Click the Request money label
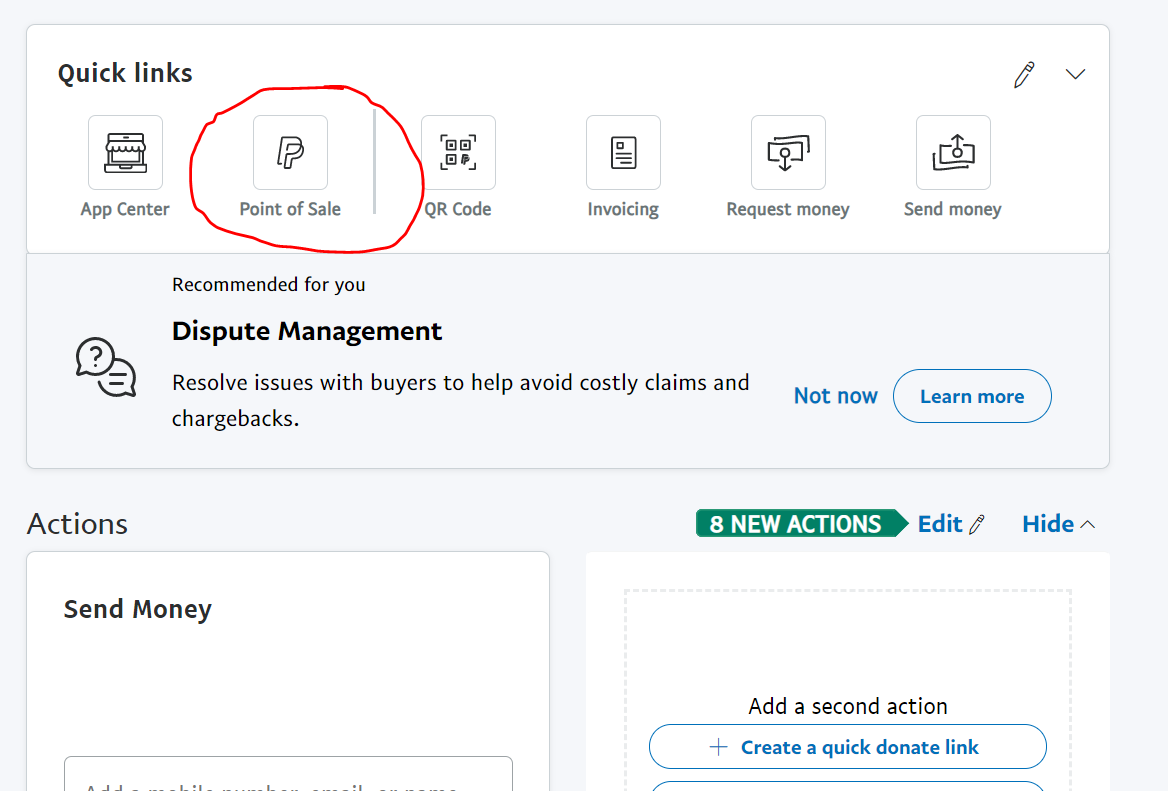This screenshot has width=1168, height=791. pos(788,209)
